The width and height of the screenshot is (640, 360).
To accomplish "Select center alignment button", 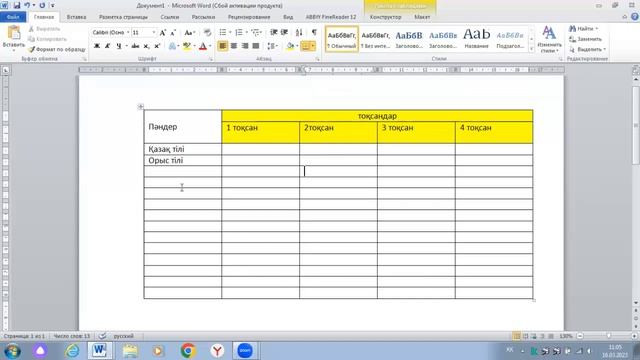I will (233, 46).
